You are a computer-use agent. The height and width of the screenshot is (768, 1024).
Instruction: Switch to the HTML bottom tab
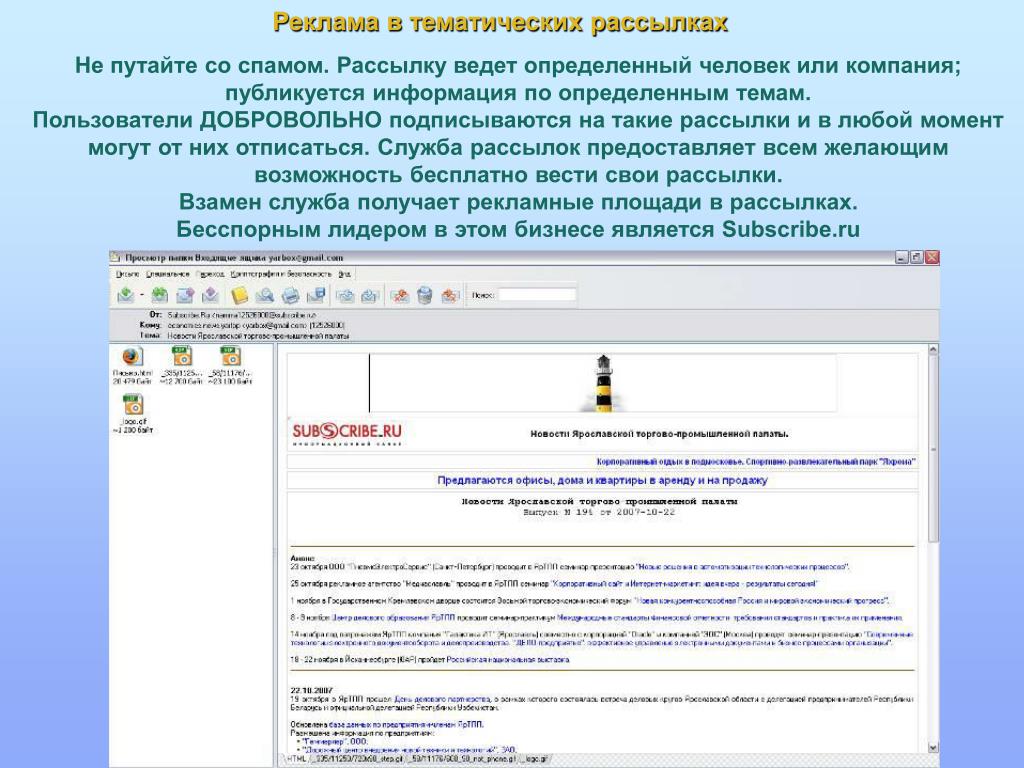click(x=296, y=759)
